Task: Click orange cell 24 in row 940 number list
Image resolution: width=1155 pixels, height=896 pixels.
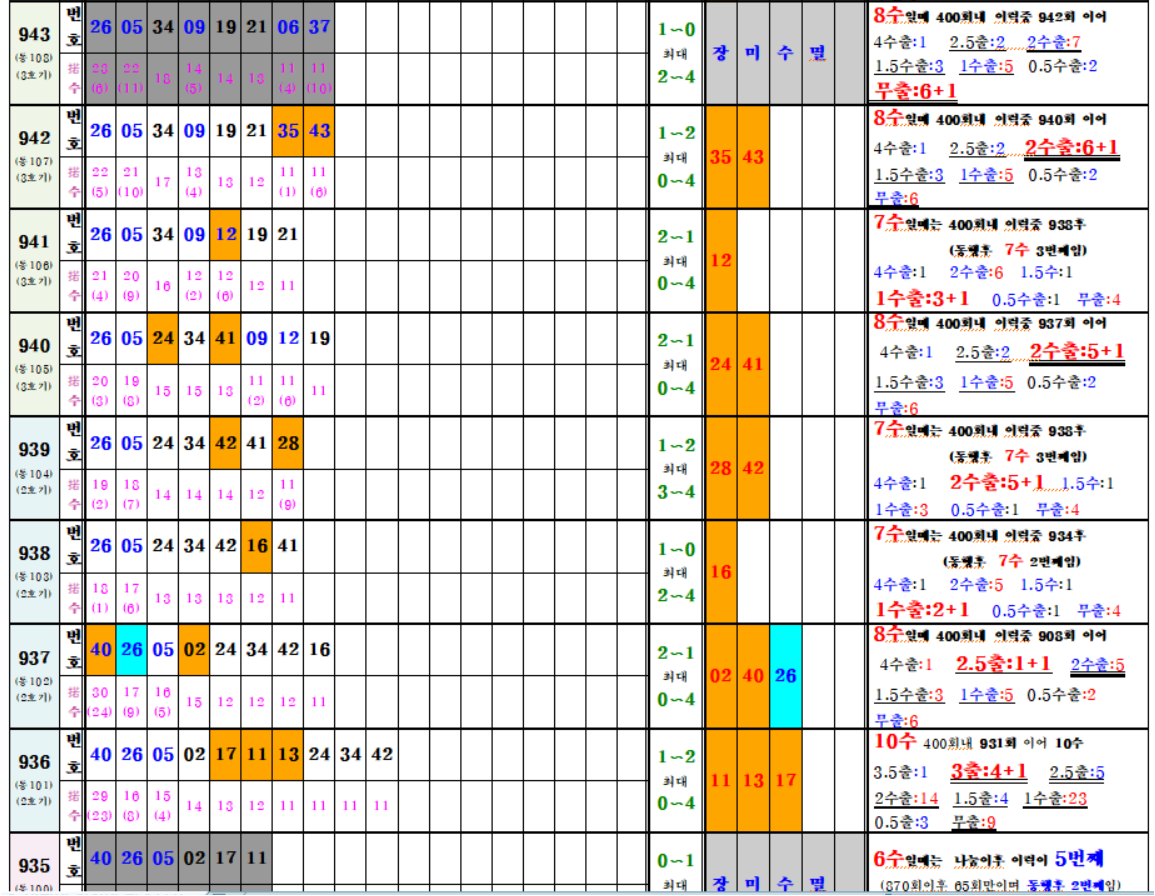Action: coord(163,339)
